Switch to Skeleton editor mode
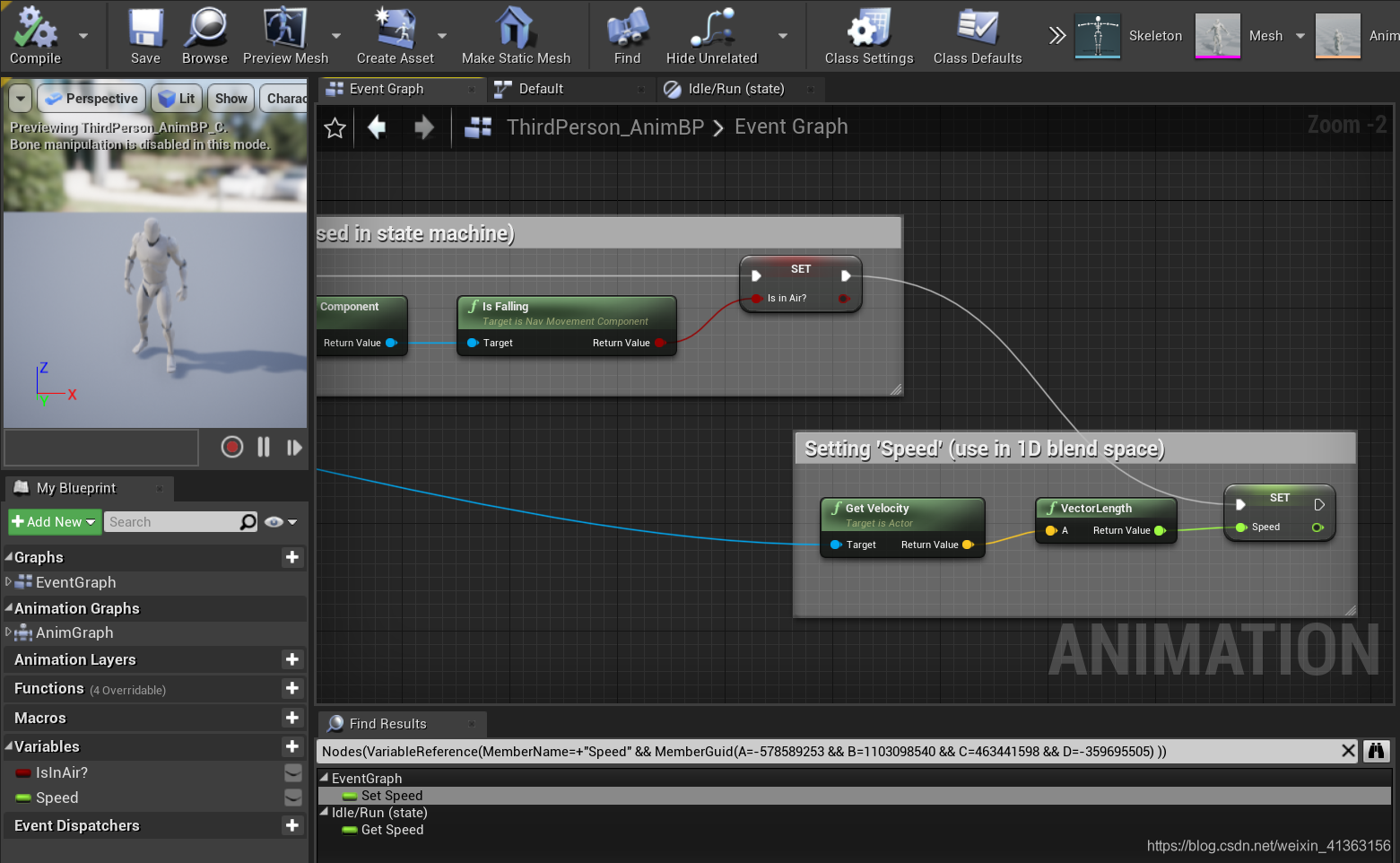1400x863 pixels. click(1130, 36)
